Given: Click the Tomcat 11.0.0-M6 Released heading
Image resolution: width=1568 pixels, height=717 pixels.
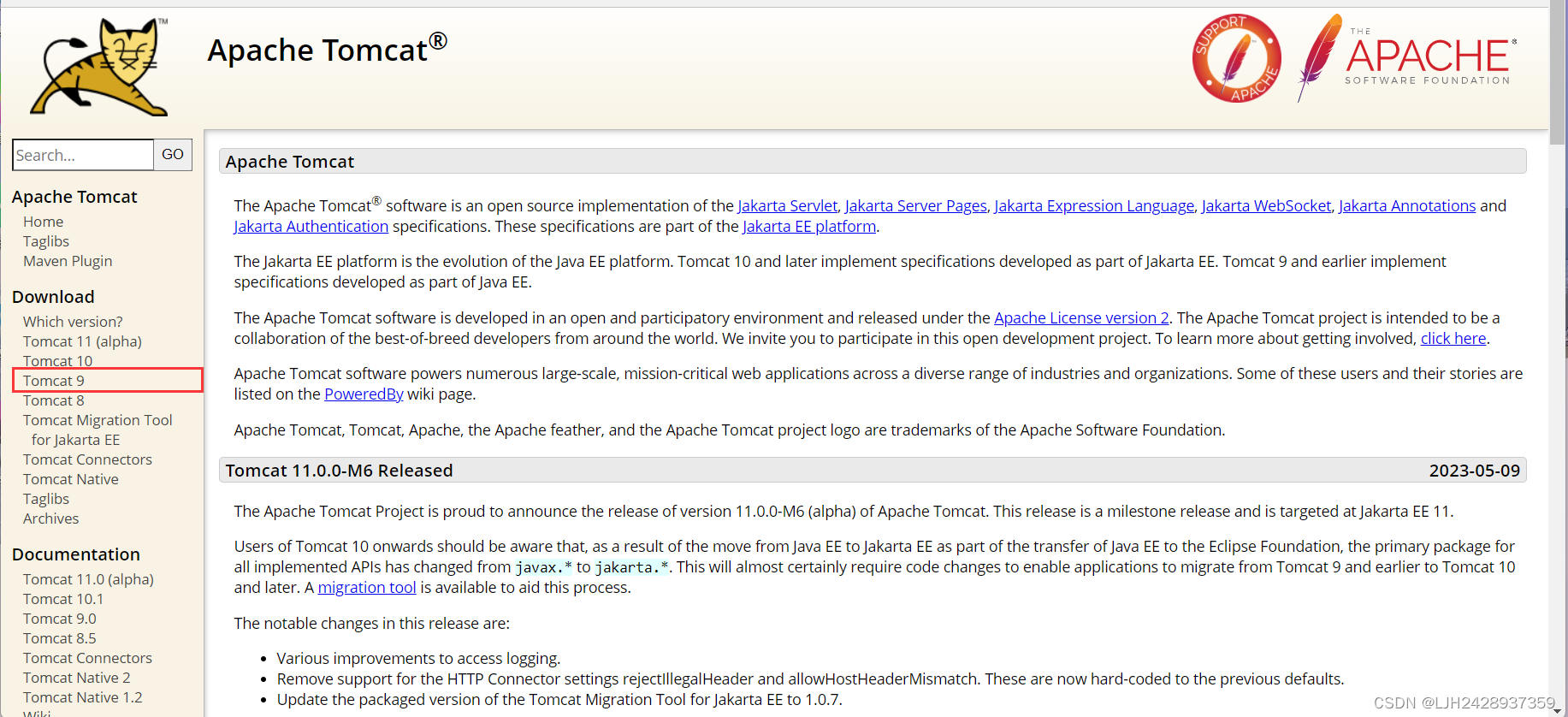Looking at the screenshot, I should tap(340, 471).
